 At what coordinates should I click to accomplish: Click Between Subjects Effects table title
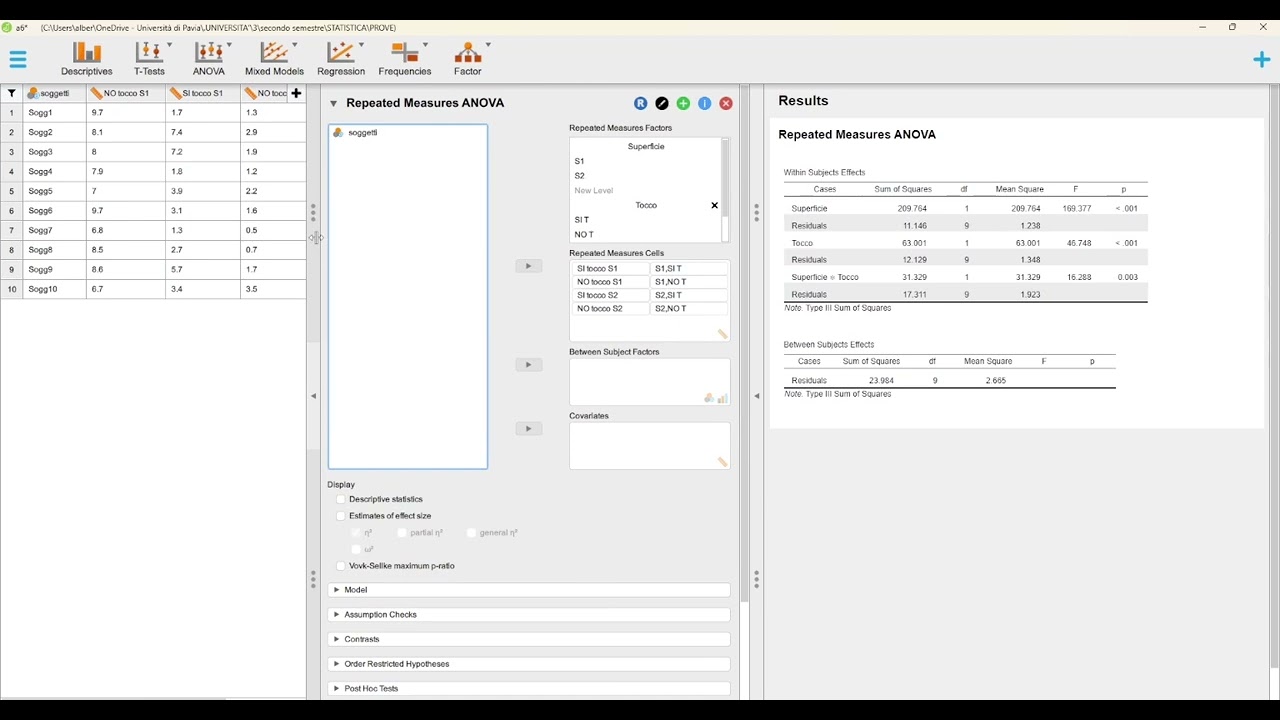point(829,344)
